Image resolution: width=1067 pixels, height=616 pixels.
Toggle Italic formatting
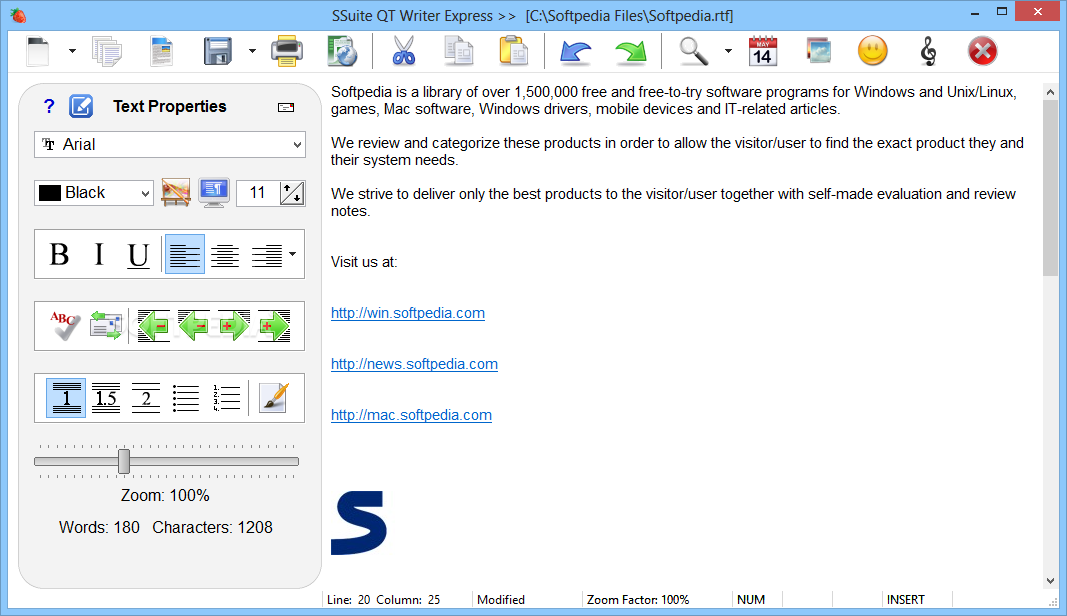(99, 255)
